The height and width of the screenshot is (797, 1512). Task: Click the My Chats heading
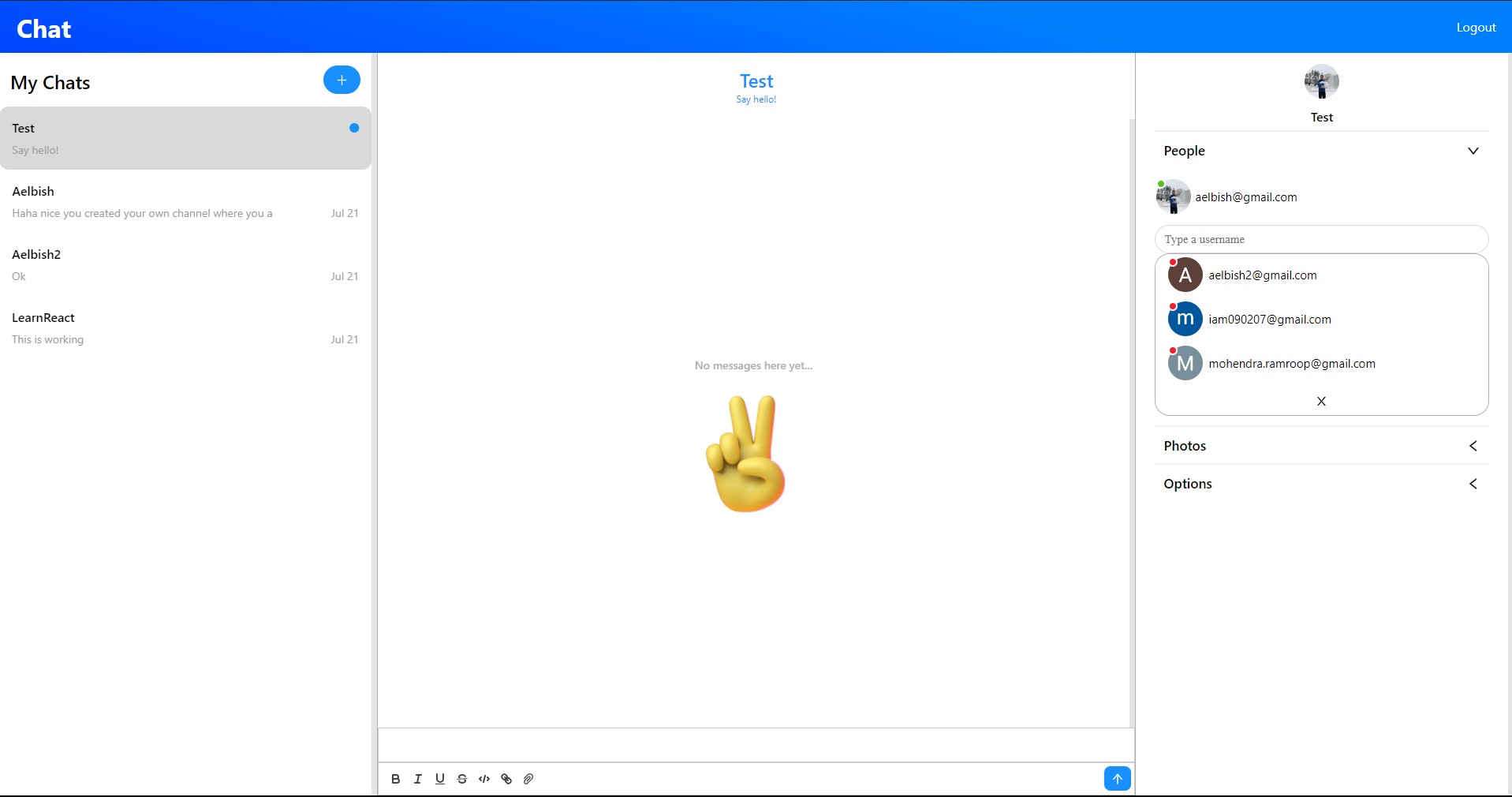[50, 83]
